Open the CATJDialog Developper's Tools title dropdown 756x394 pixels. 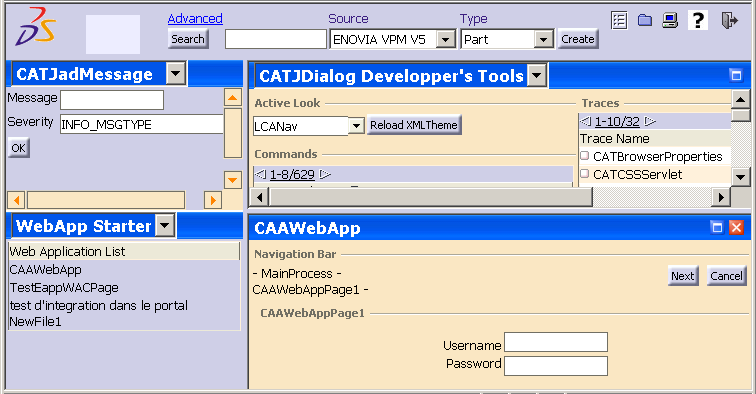(x=537, y=75)
